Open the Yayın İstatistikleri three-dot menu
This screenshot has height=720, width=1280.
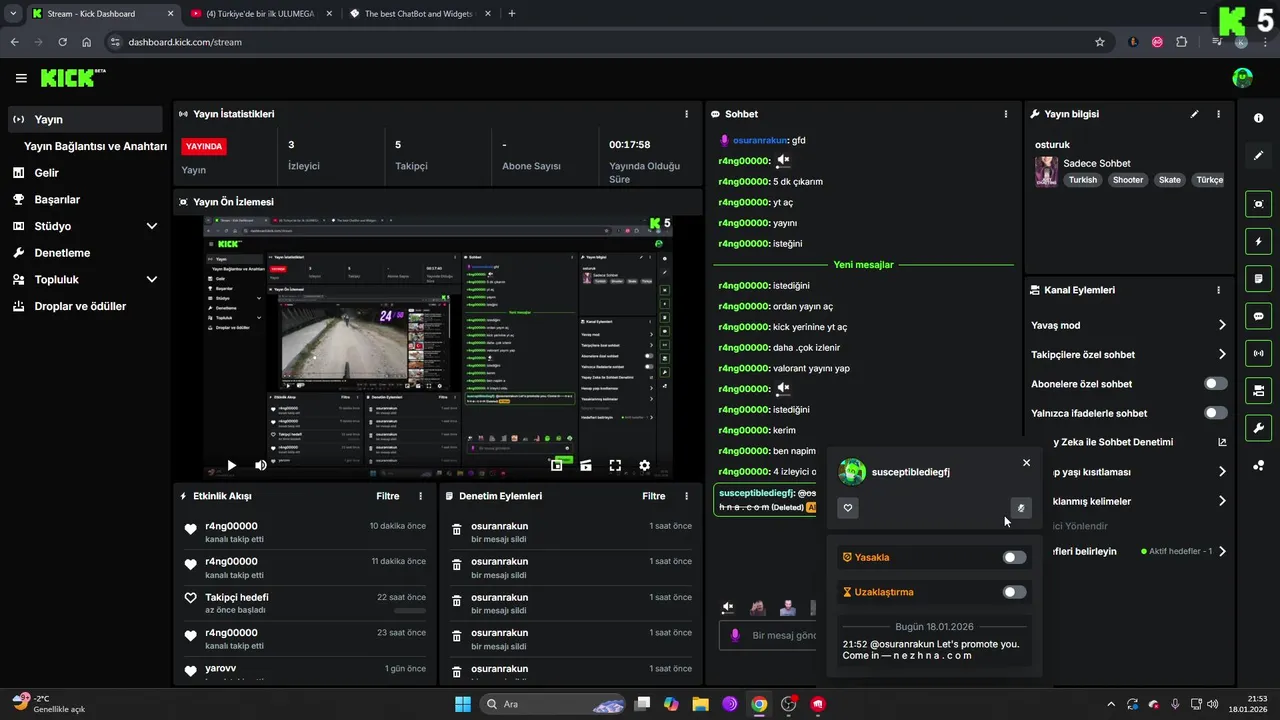[686, 114]
